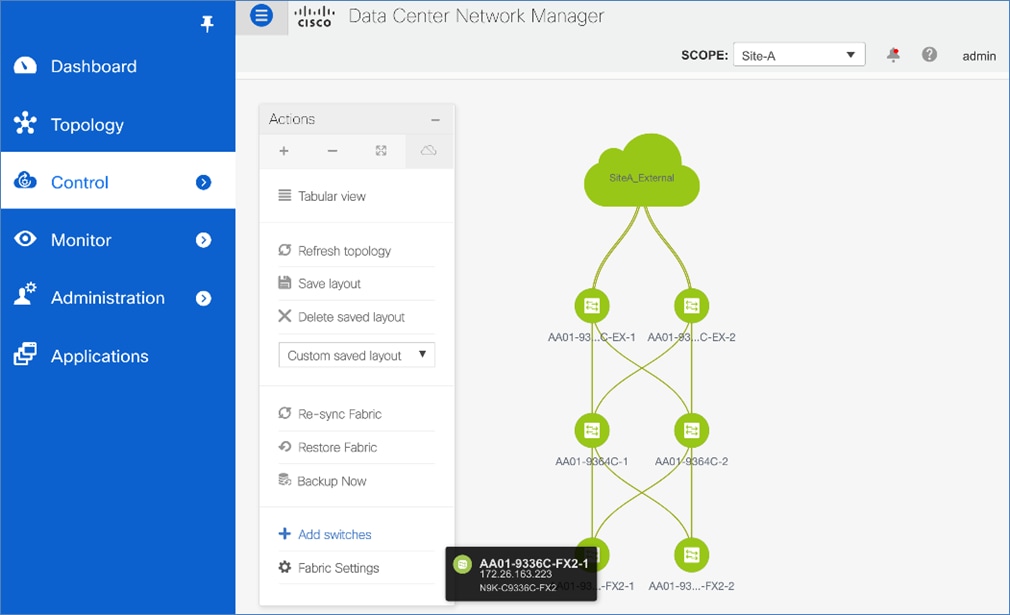
Task: Select the AA01-9364C-2 switch node
Action: 691,430
